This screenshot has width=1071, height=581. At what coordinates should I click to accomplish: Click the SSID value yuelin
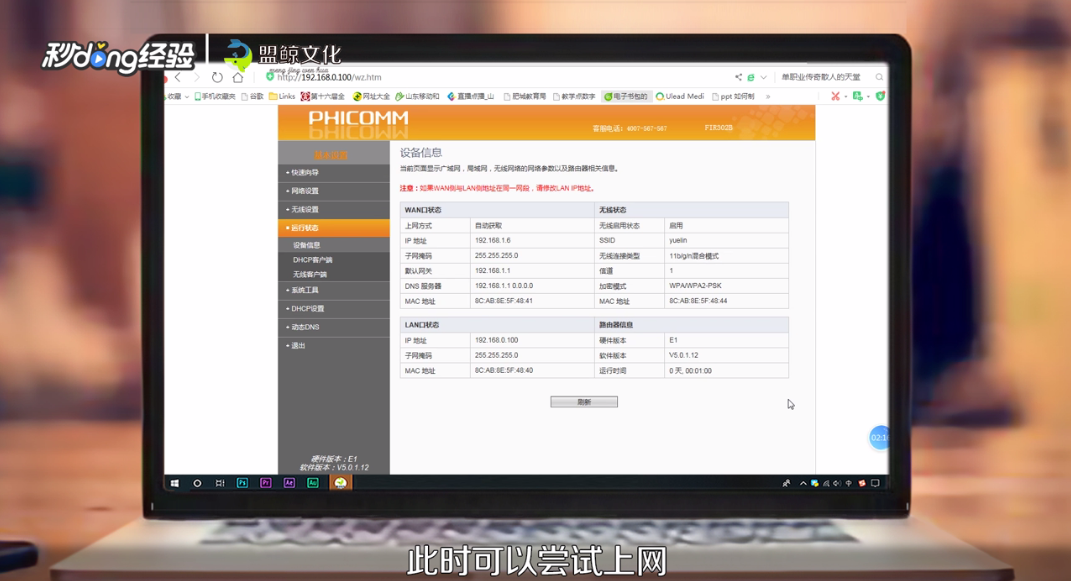pos(678,240)
